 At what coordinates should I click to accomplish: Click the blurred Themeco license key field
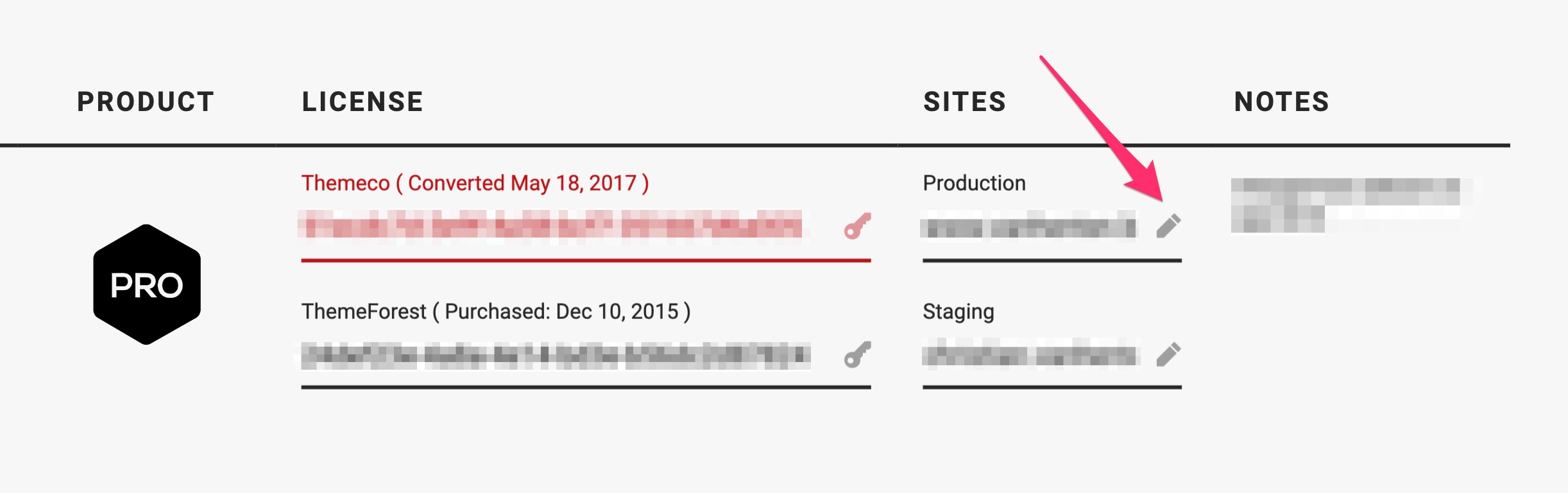[x=554, y=227]
